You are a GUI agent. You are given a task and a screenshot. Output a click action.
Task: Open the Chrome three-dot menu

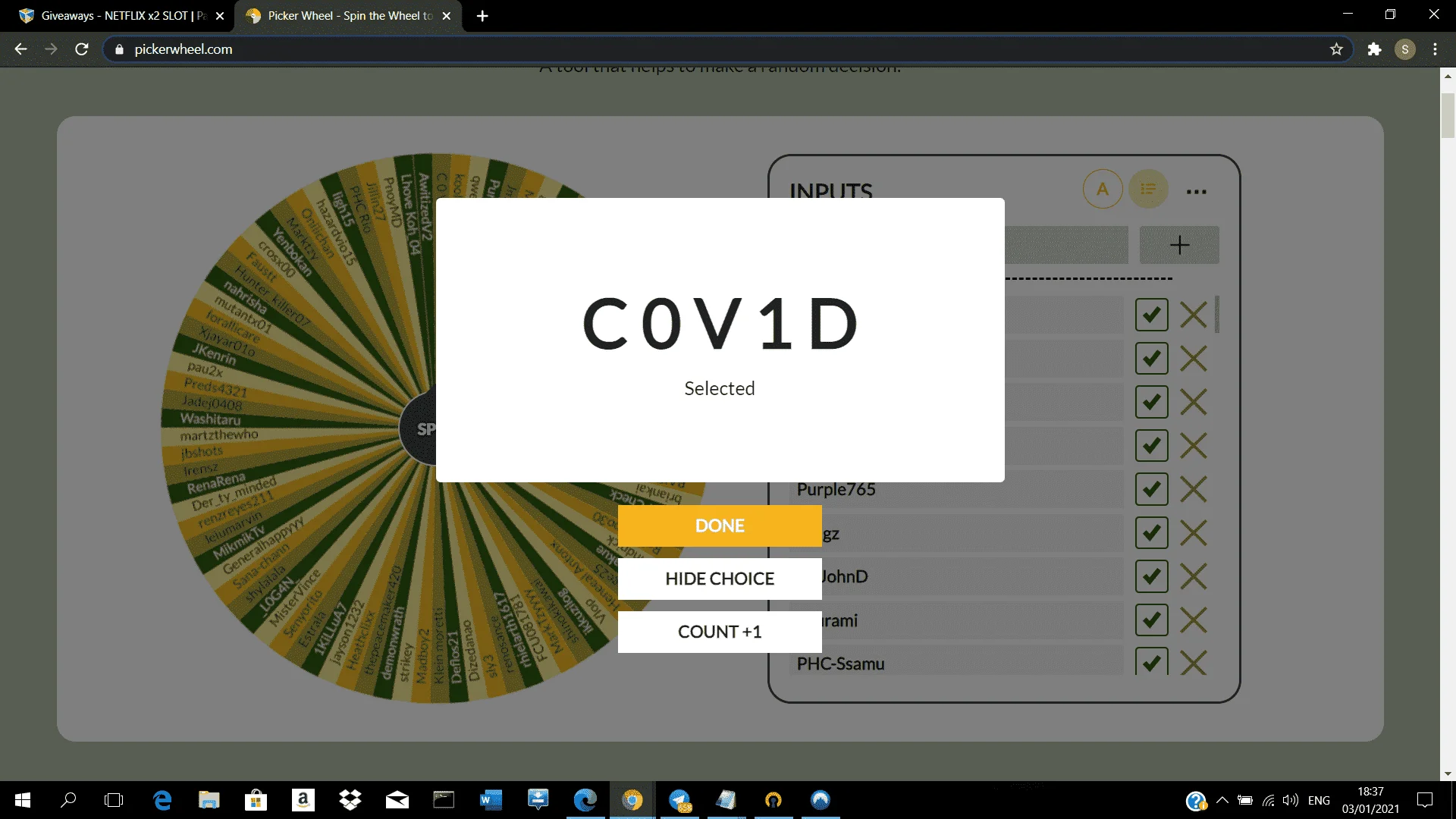click(1435, 49)
